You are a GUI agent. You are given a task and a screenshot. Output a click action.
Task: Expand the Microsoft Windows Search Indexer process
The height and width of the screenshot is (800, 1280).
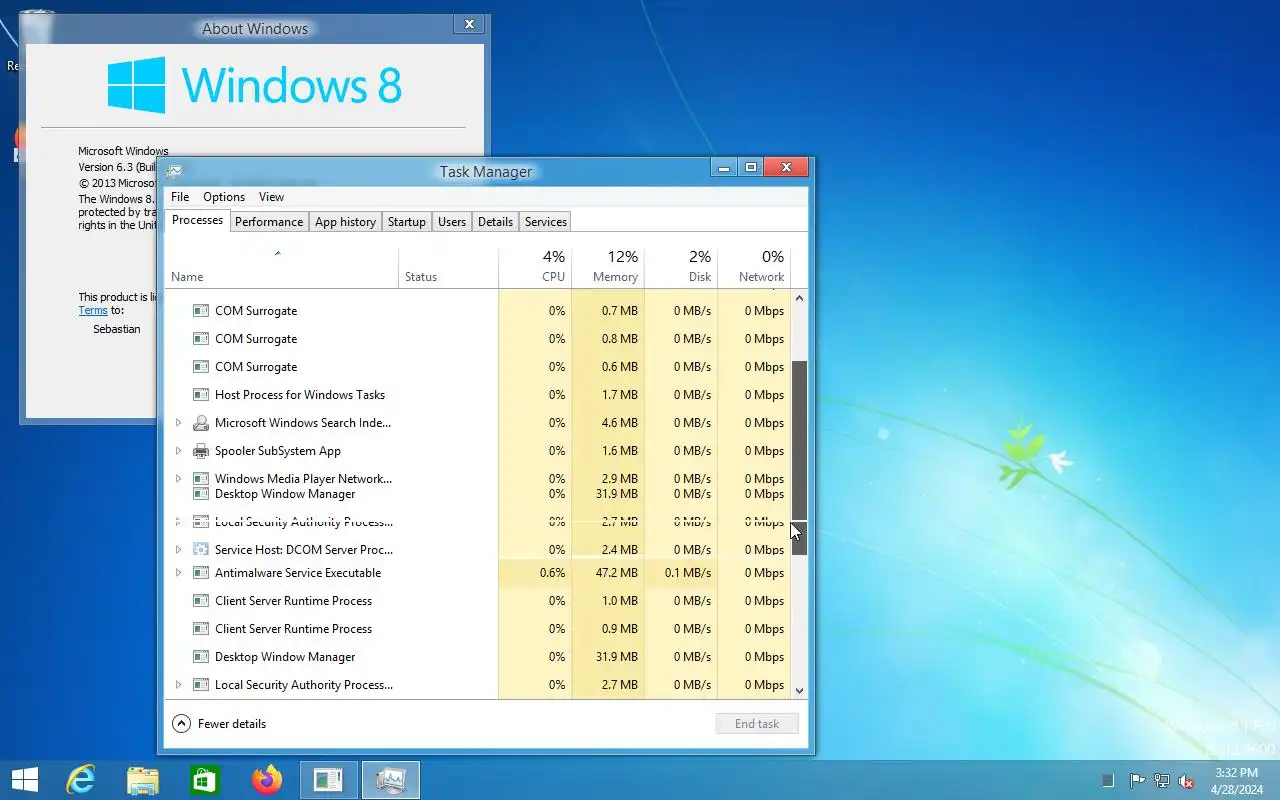178,423
